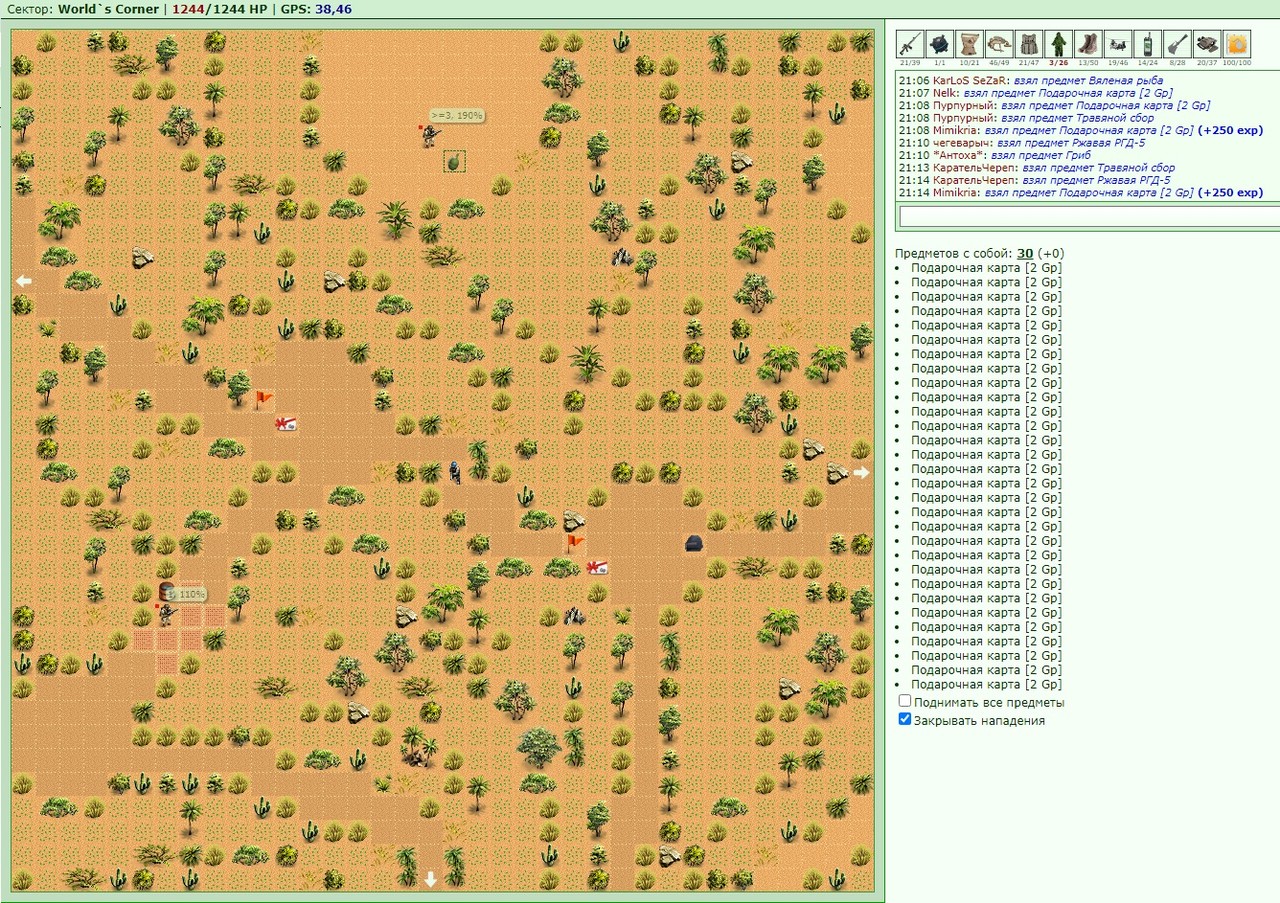The image size is (1280, 903).
Task: Open the binoculars slot
Action: click(1207, 44)
